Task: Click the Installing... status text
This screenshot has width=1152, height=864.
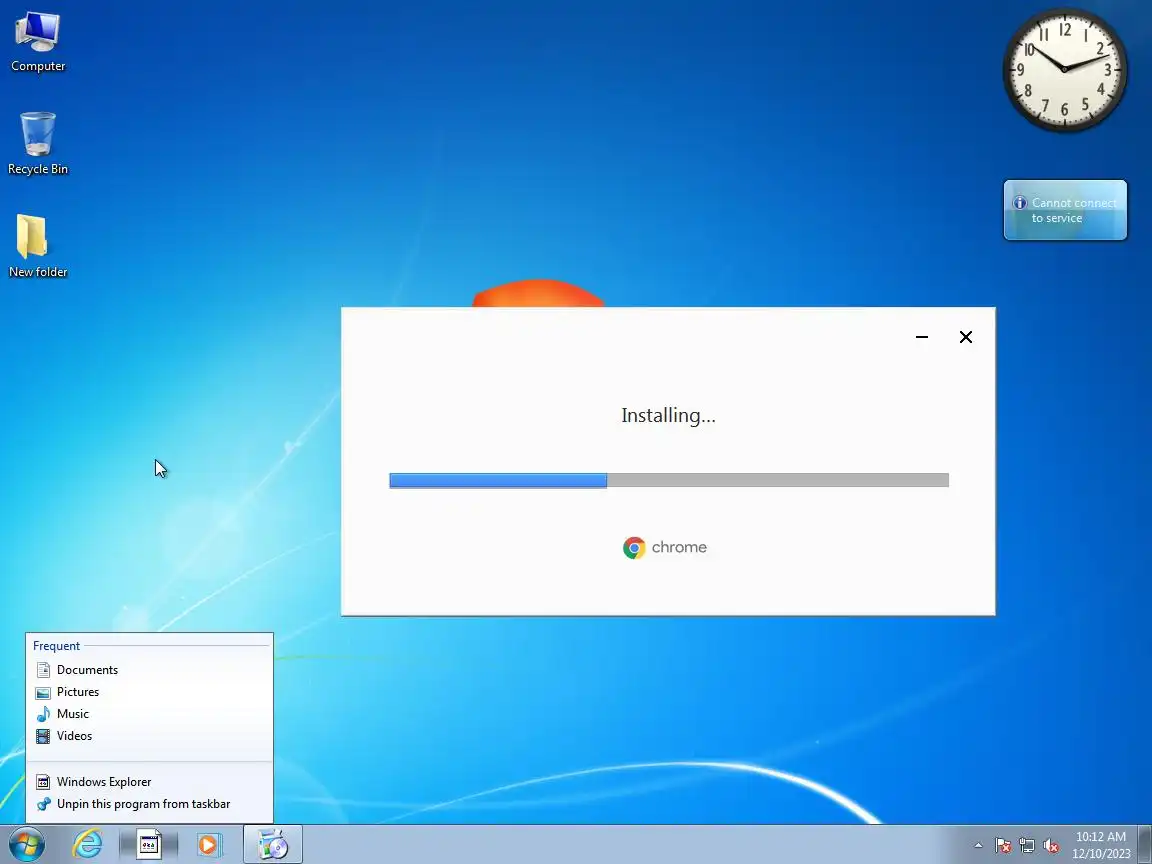Action: pyautogui.click(x=669, y=416)
